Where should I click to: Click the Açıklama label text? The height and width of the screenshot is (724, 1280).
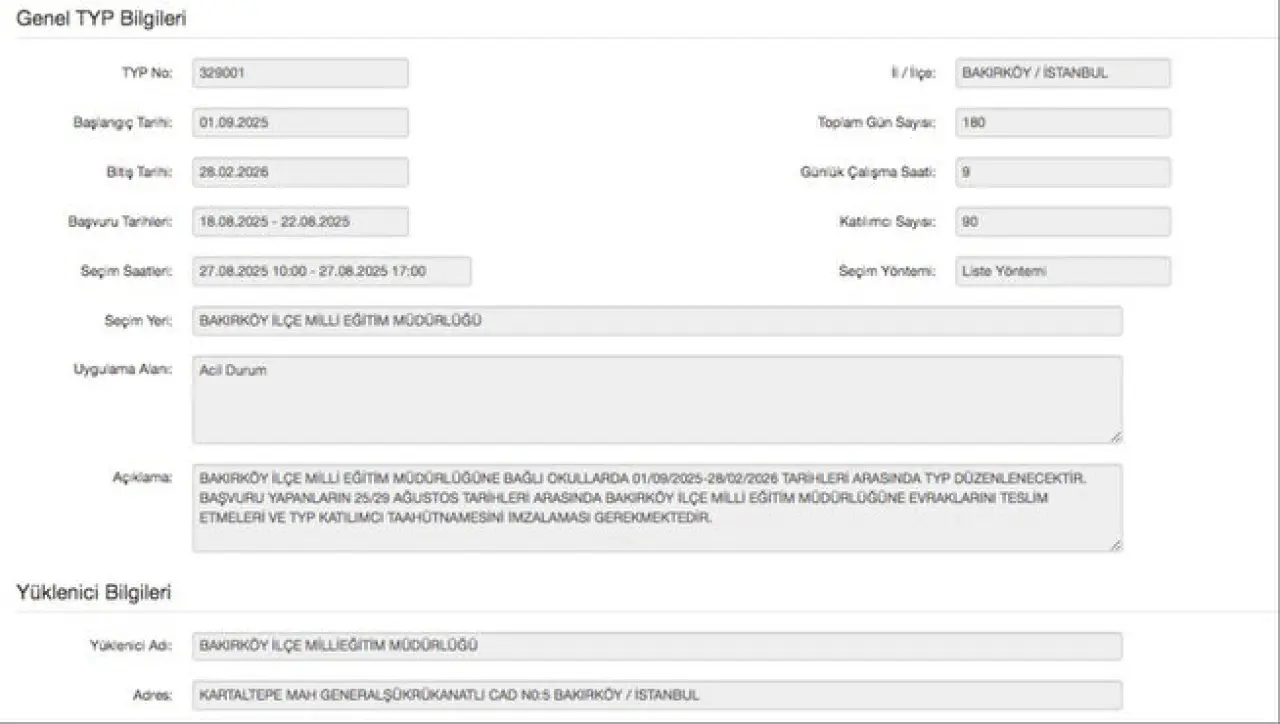click(143, 477)
